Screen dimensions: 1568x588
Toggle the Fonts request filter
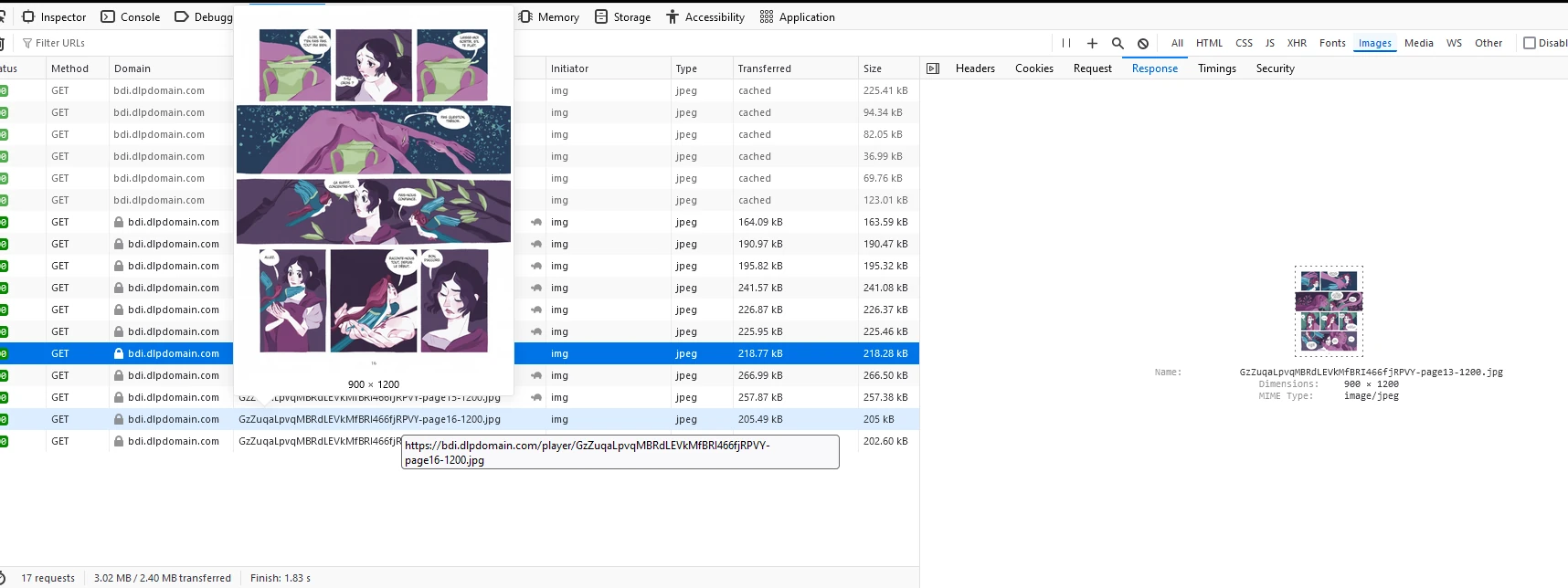point(1332,43)
